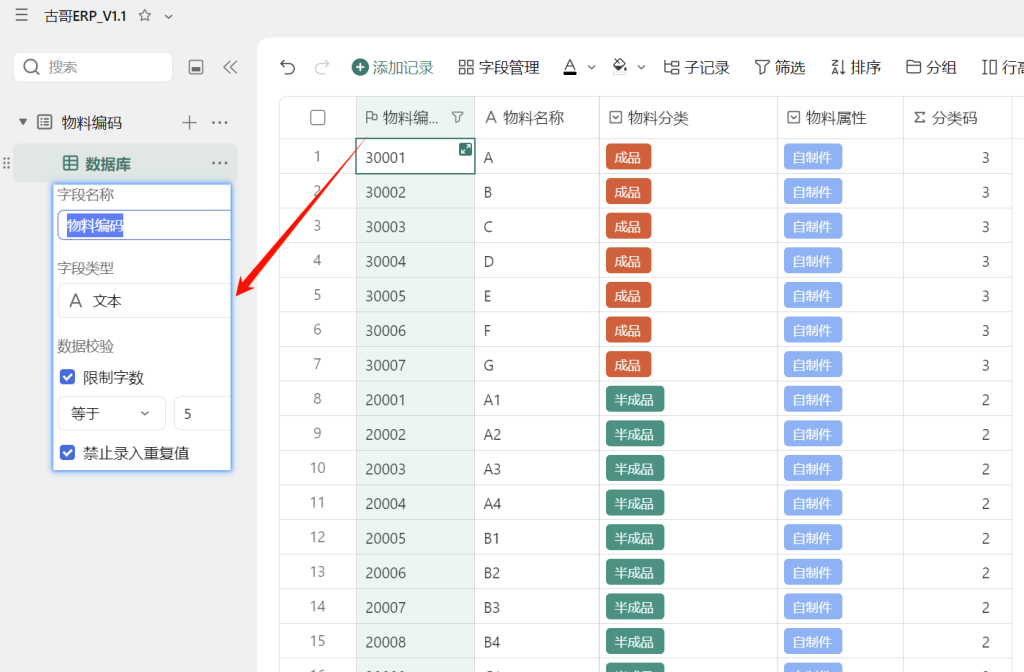Screen dimensions: 1024x672
Task: Click the 物料属性 column header
Action: (x=840, y=118)
